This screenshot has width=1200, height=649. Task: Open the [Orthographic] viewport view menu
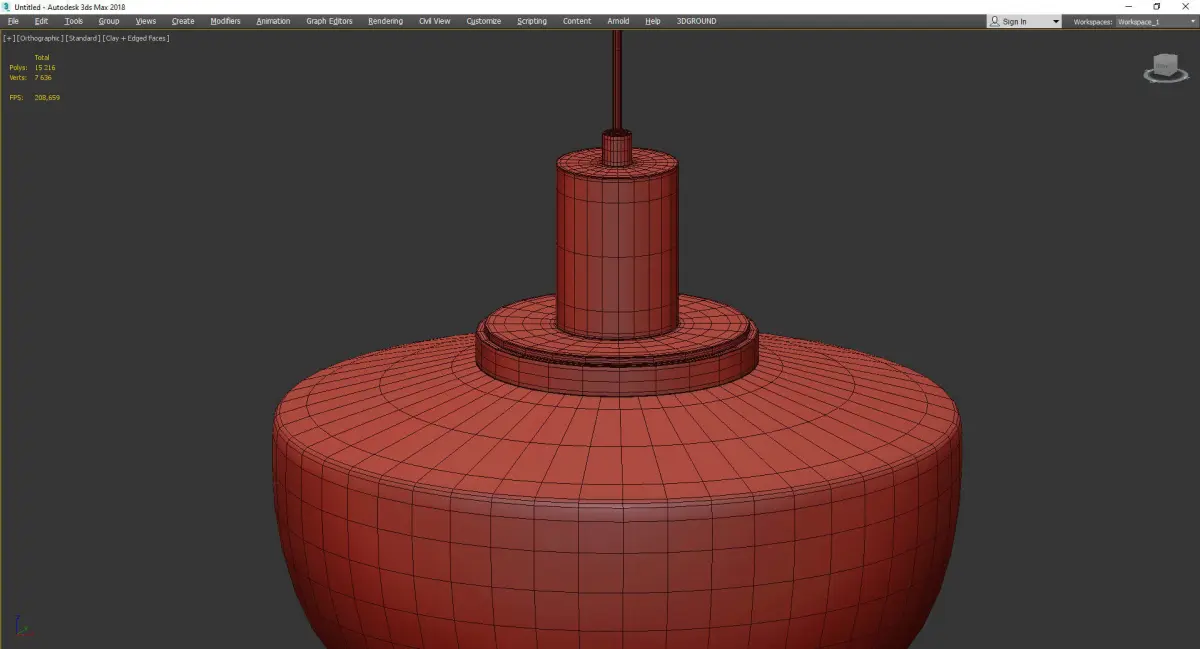coord(39,38)
